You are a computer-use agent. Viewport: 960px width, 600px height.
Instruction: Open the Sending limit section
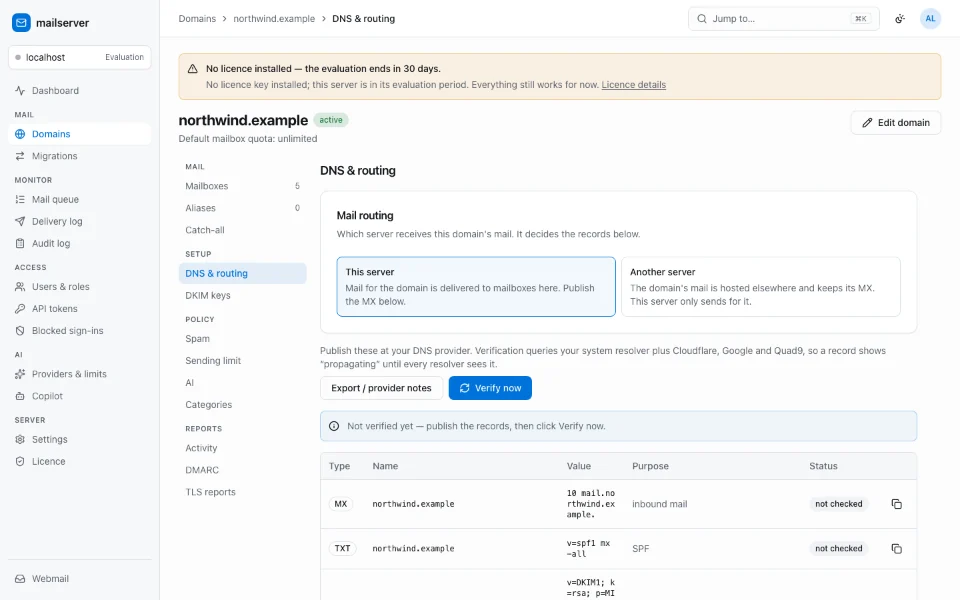pyautogui.click(x=242, y=361)
